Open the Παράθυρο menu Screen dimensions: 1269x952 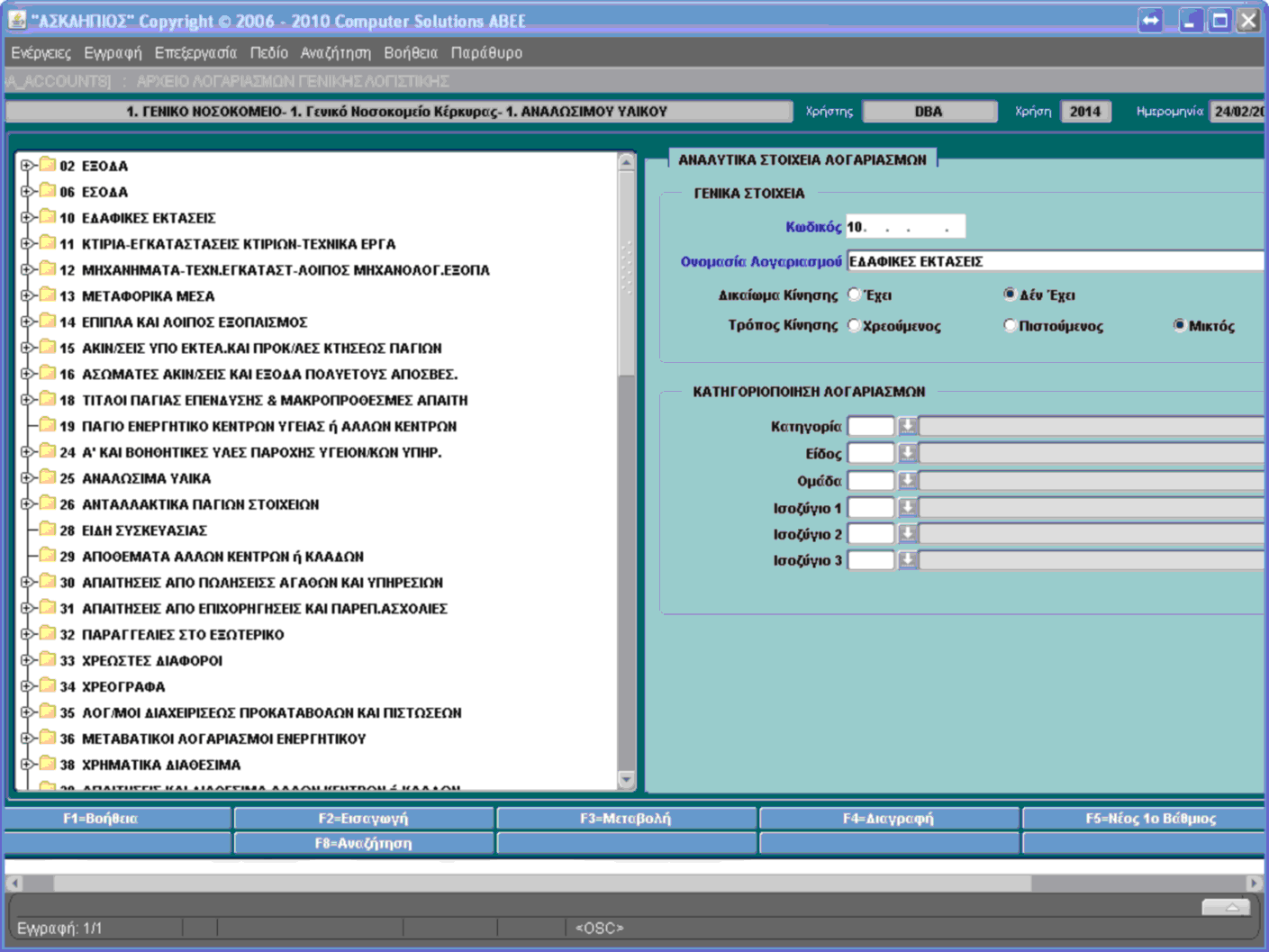click(486, 53)
